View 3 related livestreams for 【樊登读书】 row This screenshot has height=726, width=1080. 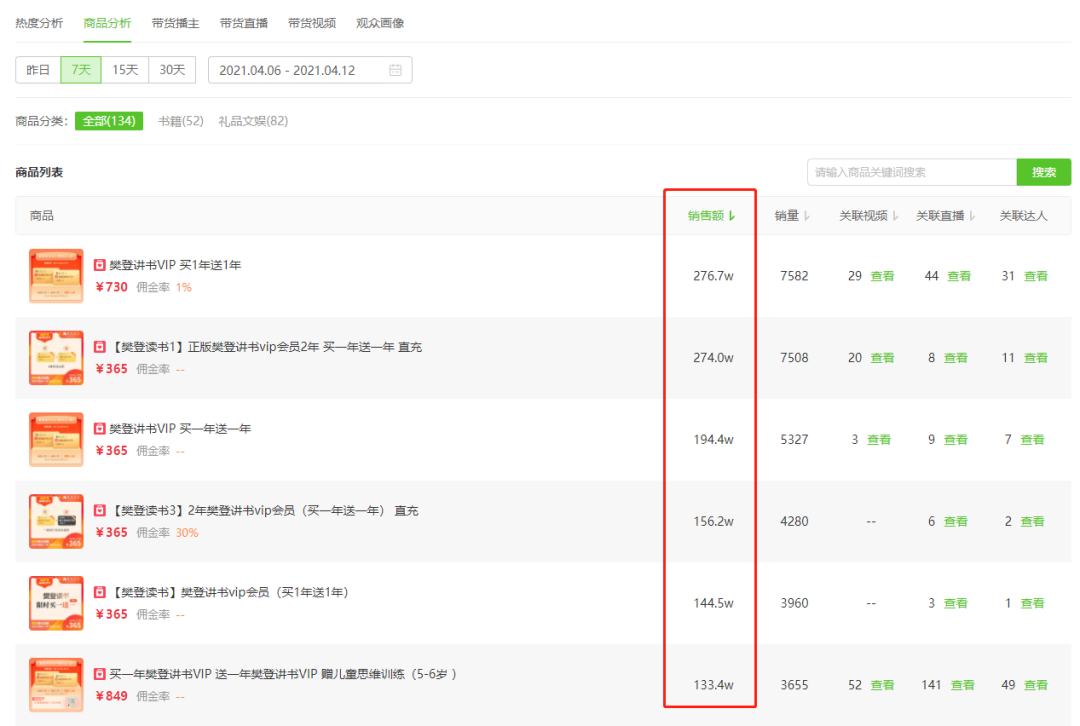point(955,603)
